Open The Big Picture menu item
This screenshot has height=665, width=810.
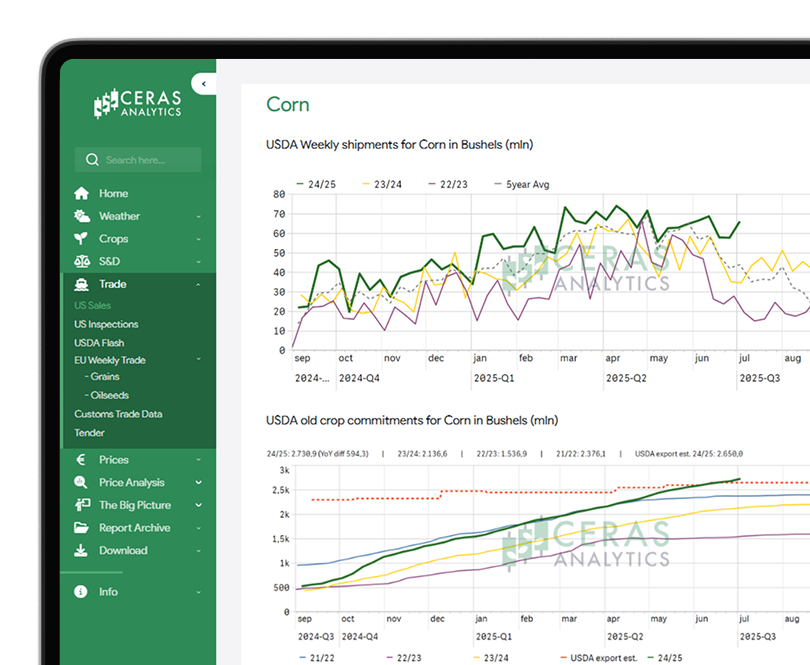pos(135,505)
